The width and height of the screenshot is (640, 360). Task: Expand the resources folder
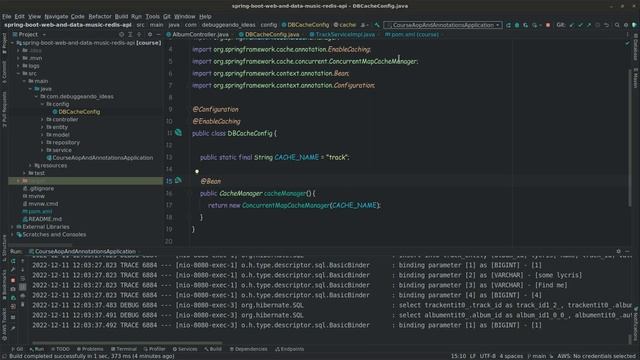[x=30, y=165]
